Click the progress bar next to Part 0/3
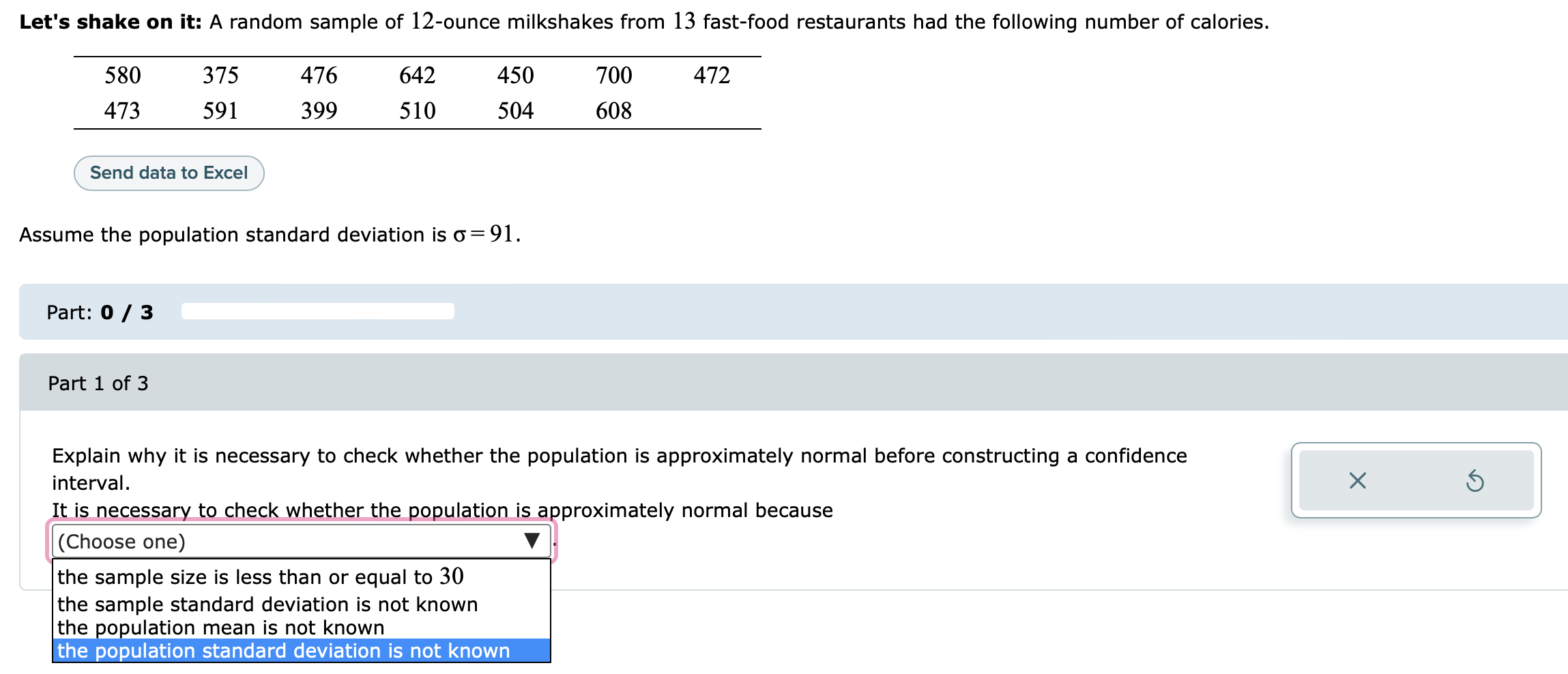This screenshot has height=674, width=1568. (x=317, y=310)
